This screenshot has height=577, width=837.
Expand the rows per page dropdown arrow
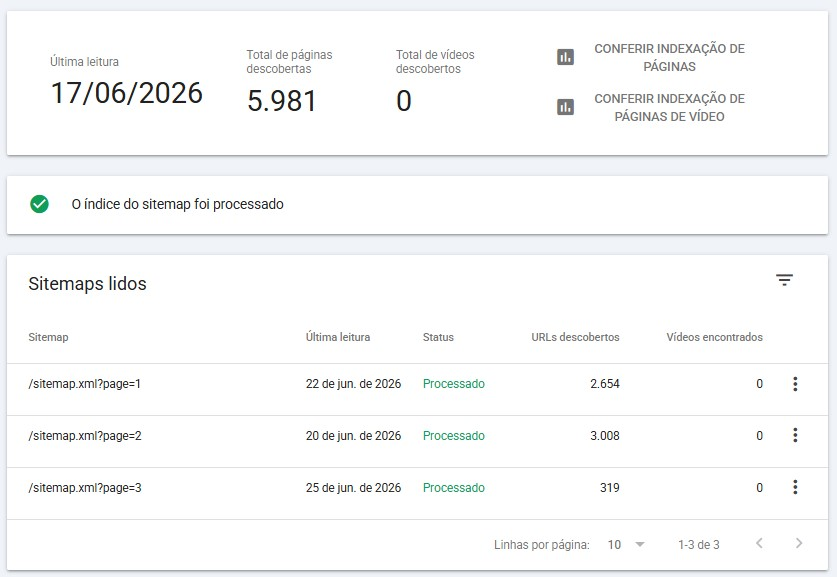coord(640,544)
